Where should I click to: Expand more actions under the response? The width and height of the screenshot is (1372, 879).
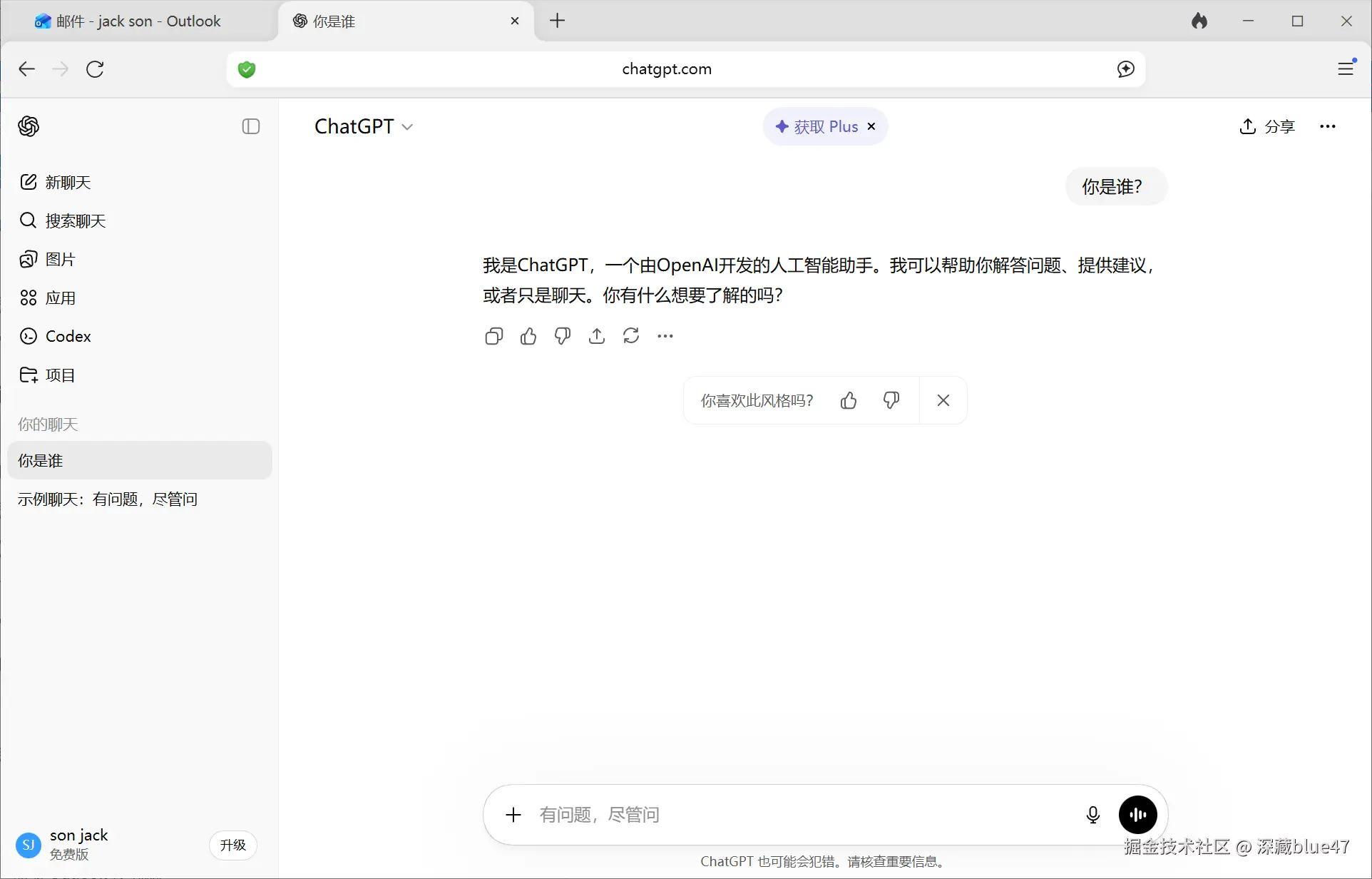coord(665,336)
